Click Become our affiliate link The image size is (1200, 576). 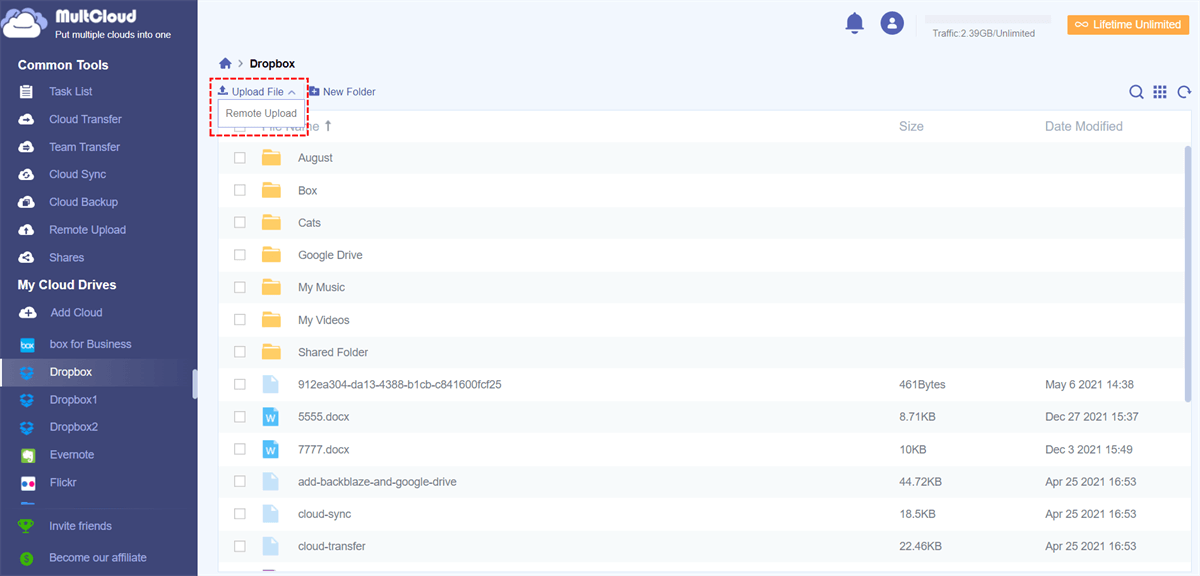pos(98,558)
